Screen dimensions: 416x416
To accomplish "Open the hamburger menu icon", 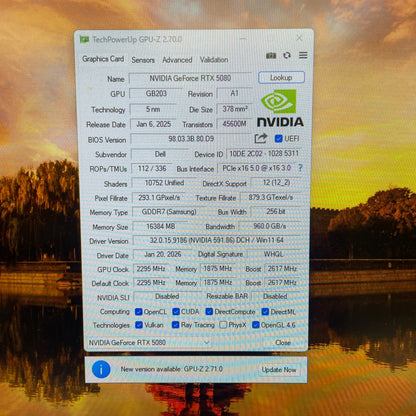I will (x=303, y=55).
